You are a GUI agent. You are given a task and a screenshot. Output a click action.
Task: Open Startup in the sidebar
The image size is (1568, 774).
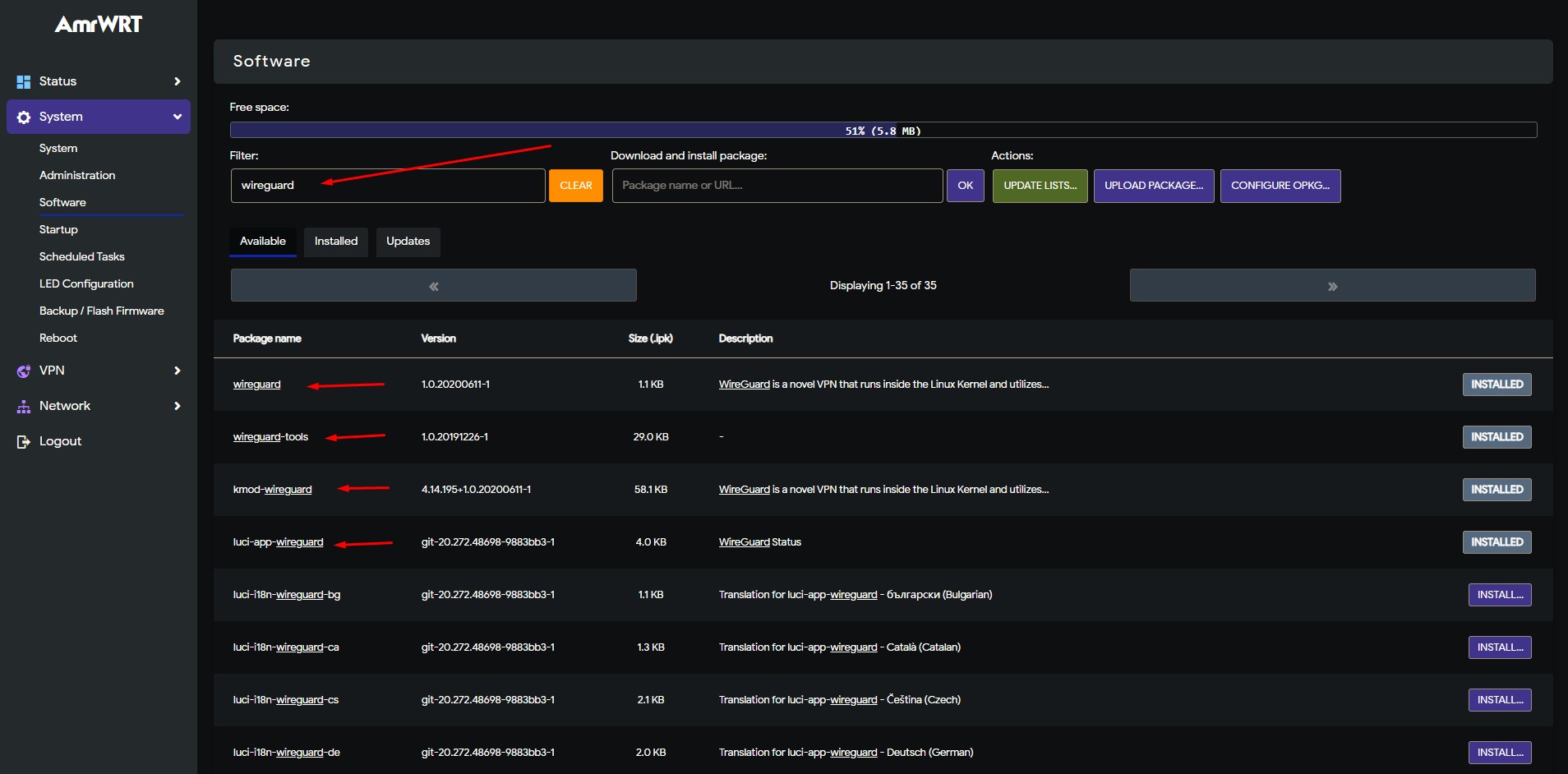click(x=58, y=229)
